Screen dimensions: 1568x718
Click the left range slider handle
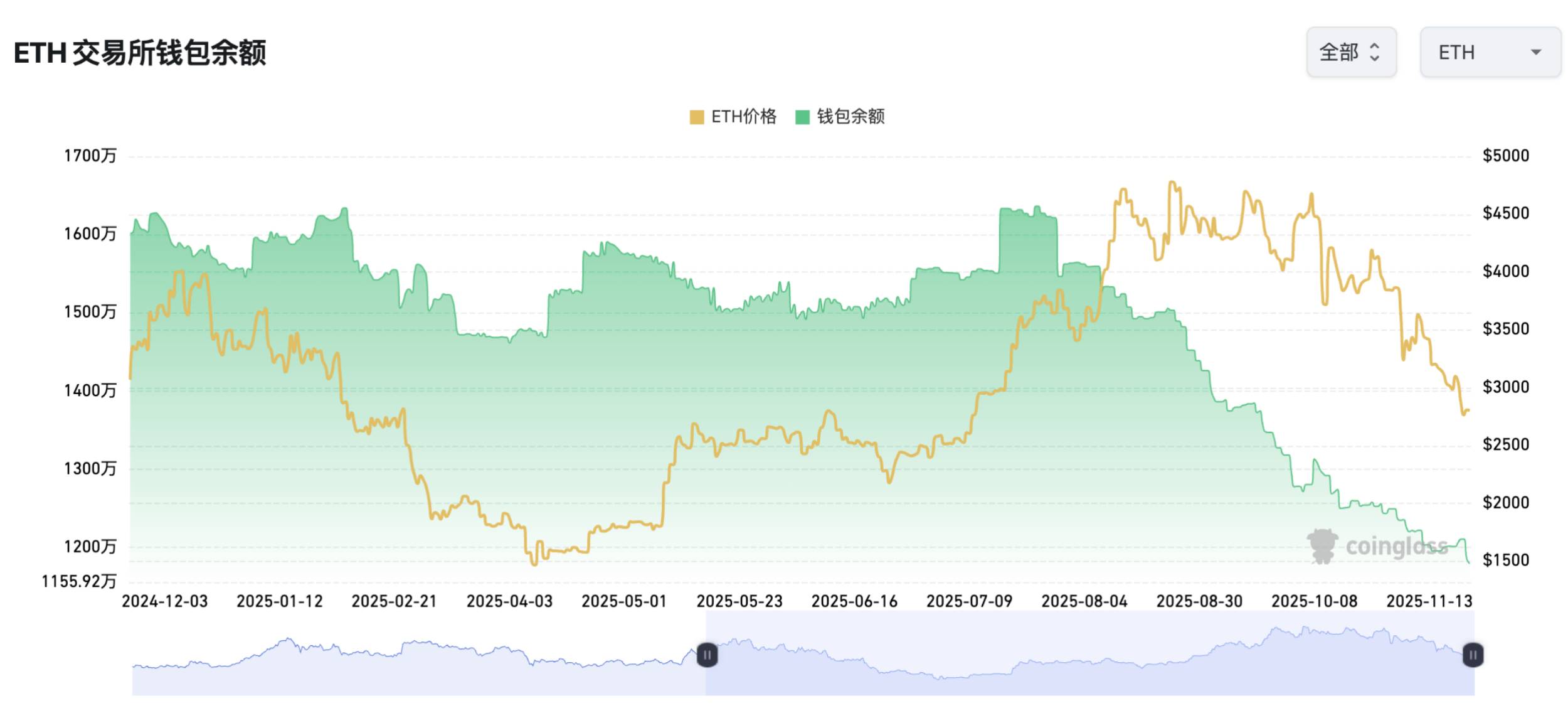tap(707, 655)
